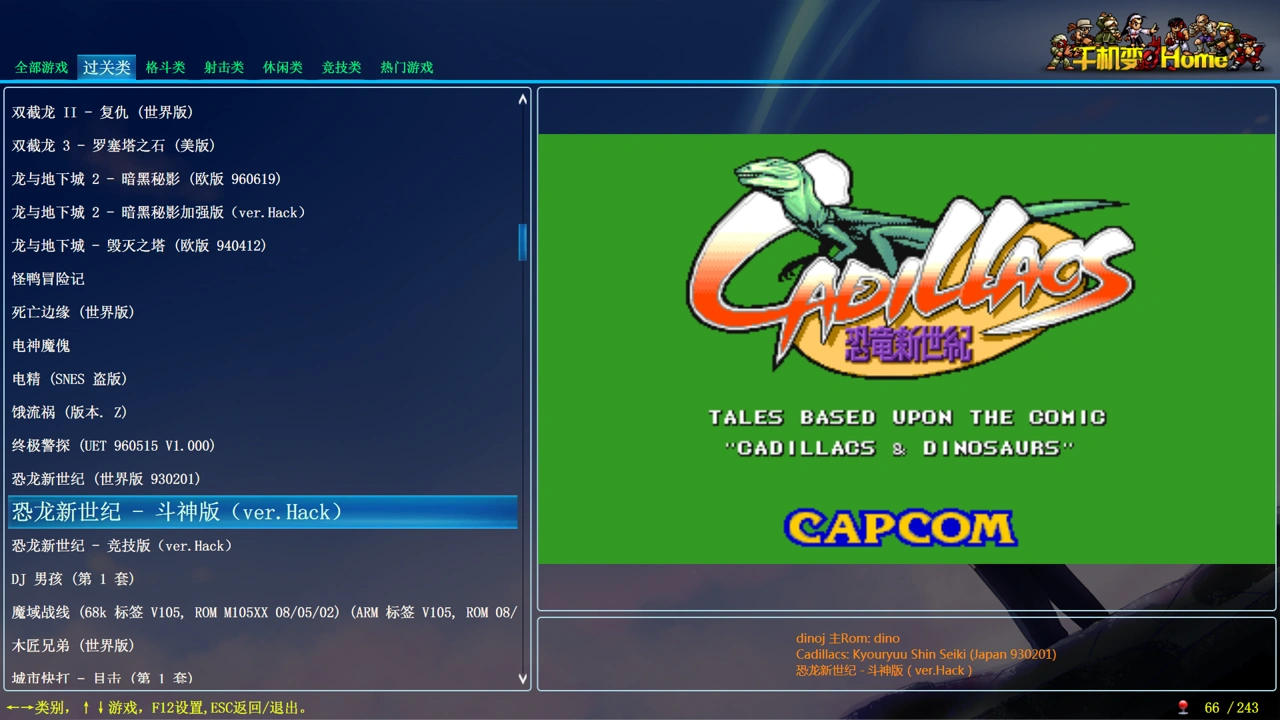Open the 格斗类 category tab
The width and height of the screenshot is (1280, 720).
(165, 68)
